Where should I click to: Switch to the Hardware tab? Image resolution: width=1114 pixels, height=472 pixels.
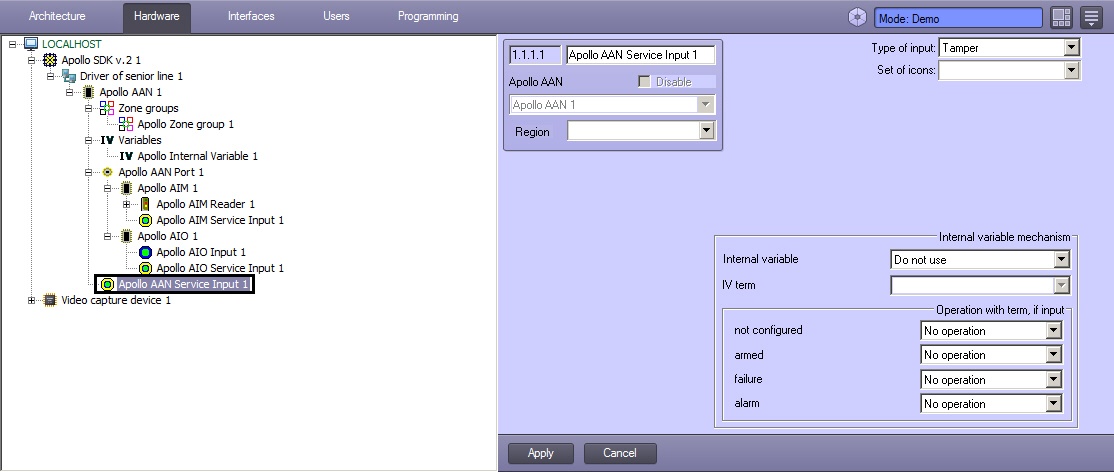click(157, 16)
